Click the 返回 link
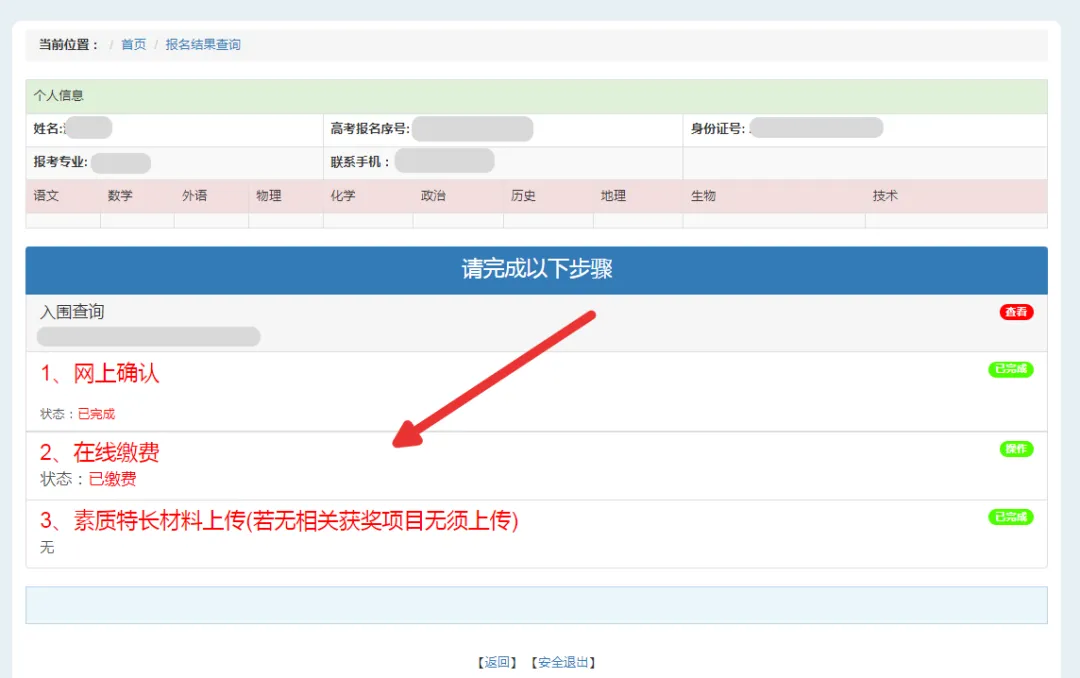 point(497,662)
